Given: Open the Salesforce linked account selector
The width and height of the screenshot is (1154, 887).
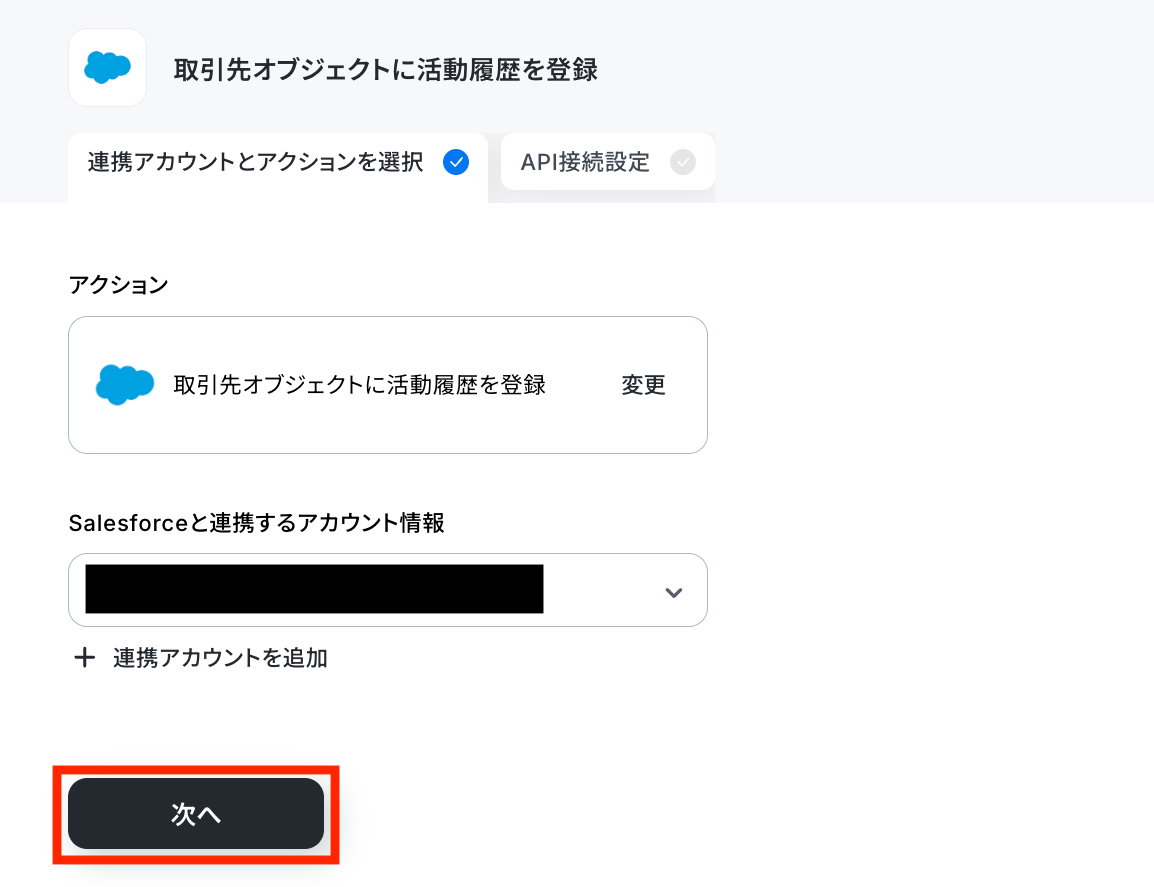Looking at the screenshot, I should coord(388,590).
